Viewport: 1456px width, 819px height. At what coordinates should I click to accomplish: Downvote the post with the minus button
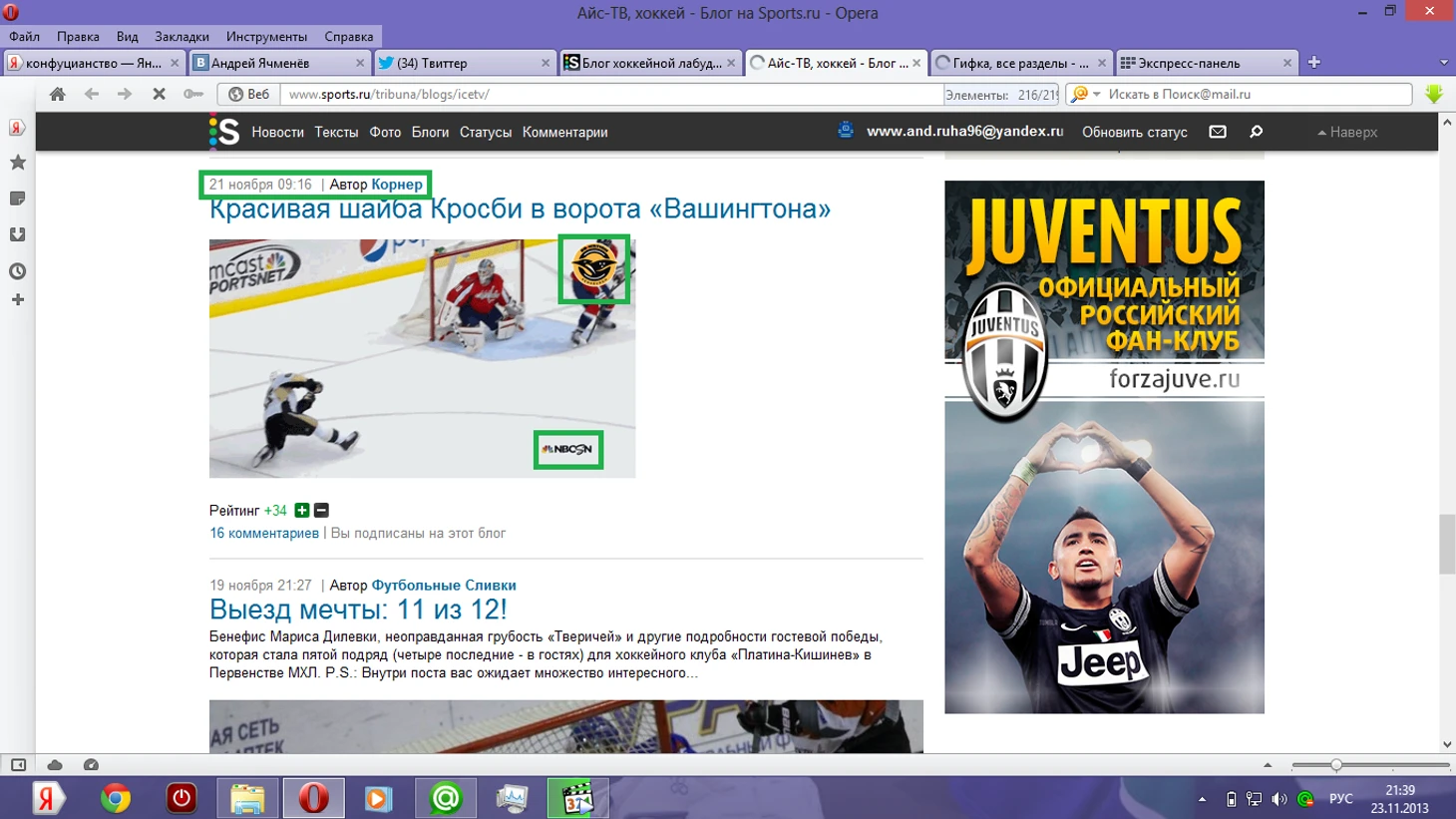coord(321,511)
